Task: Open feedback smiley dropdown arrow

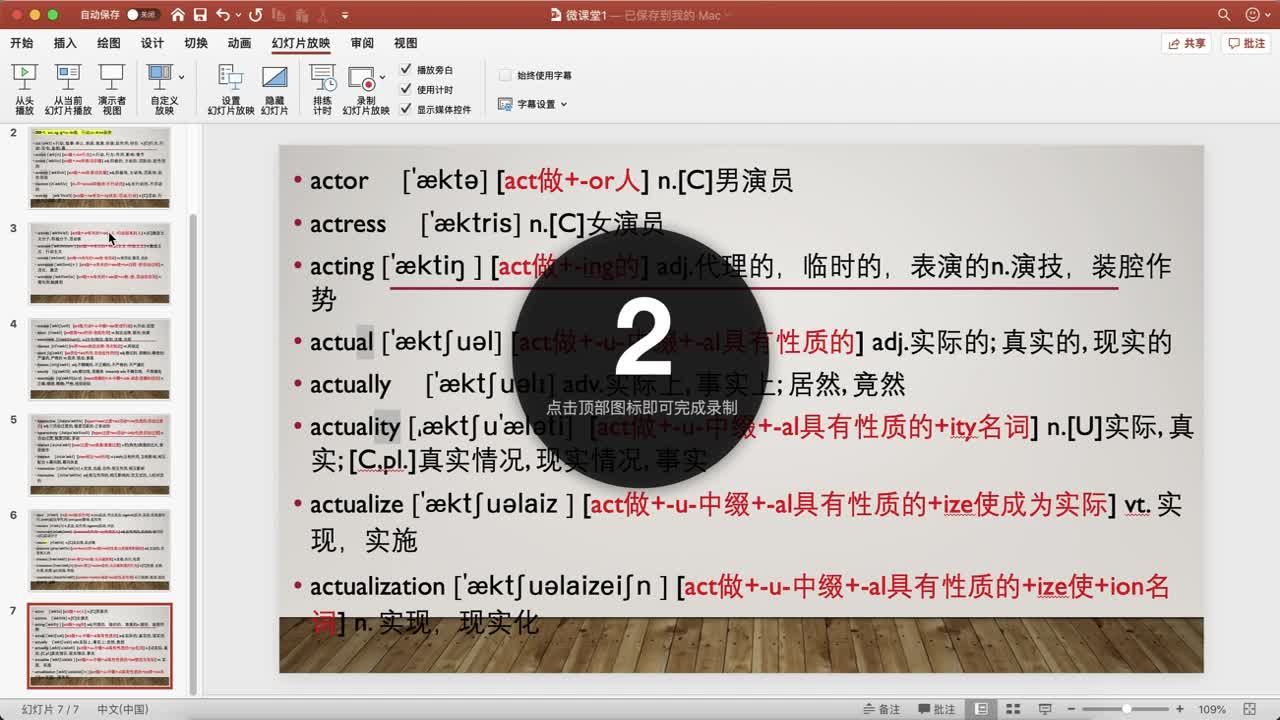Action: 1266,16
